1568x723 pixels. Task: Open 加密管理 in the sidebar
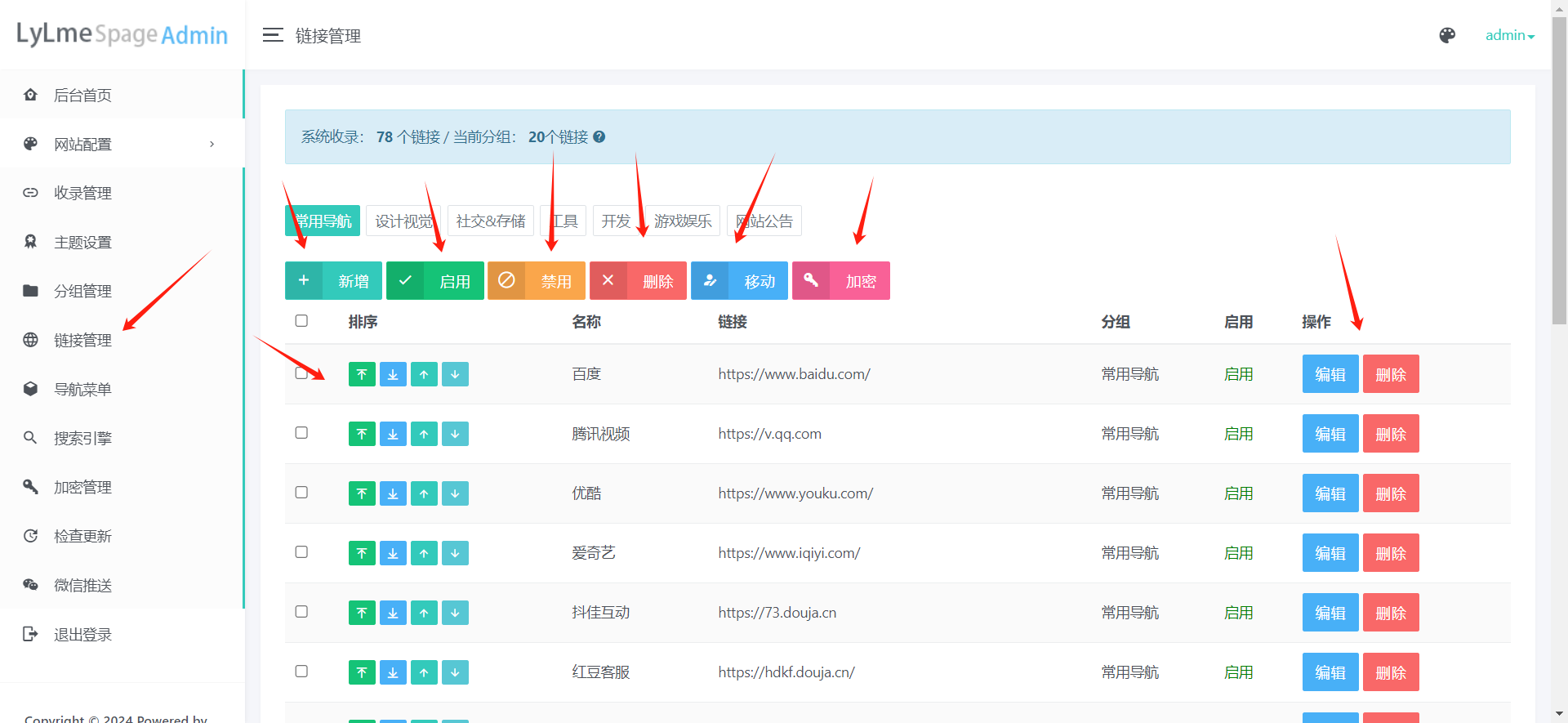click(82, 488)
